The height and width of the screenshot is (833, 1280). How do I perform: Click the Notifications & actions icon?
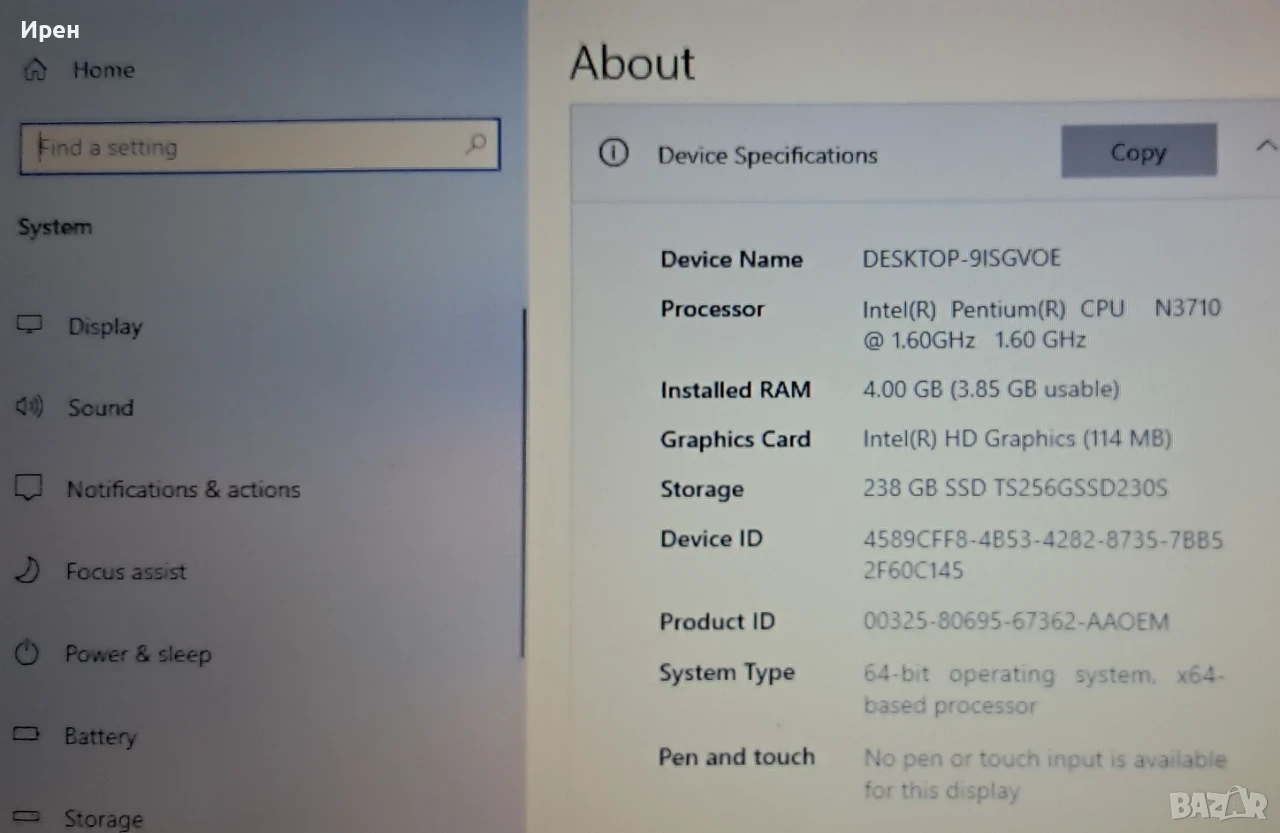click(28, 488)
